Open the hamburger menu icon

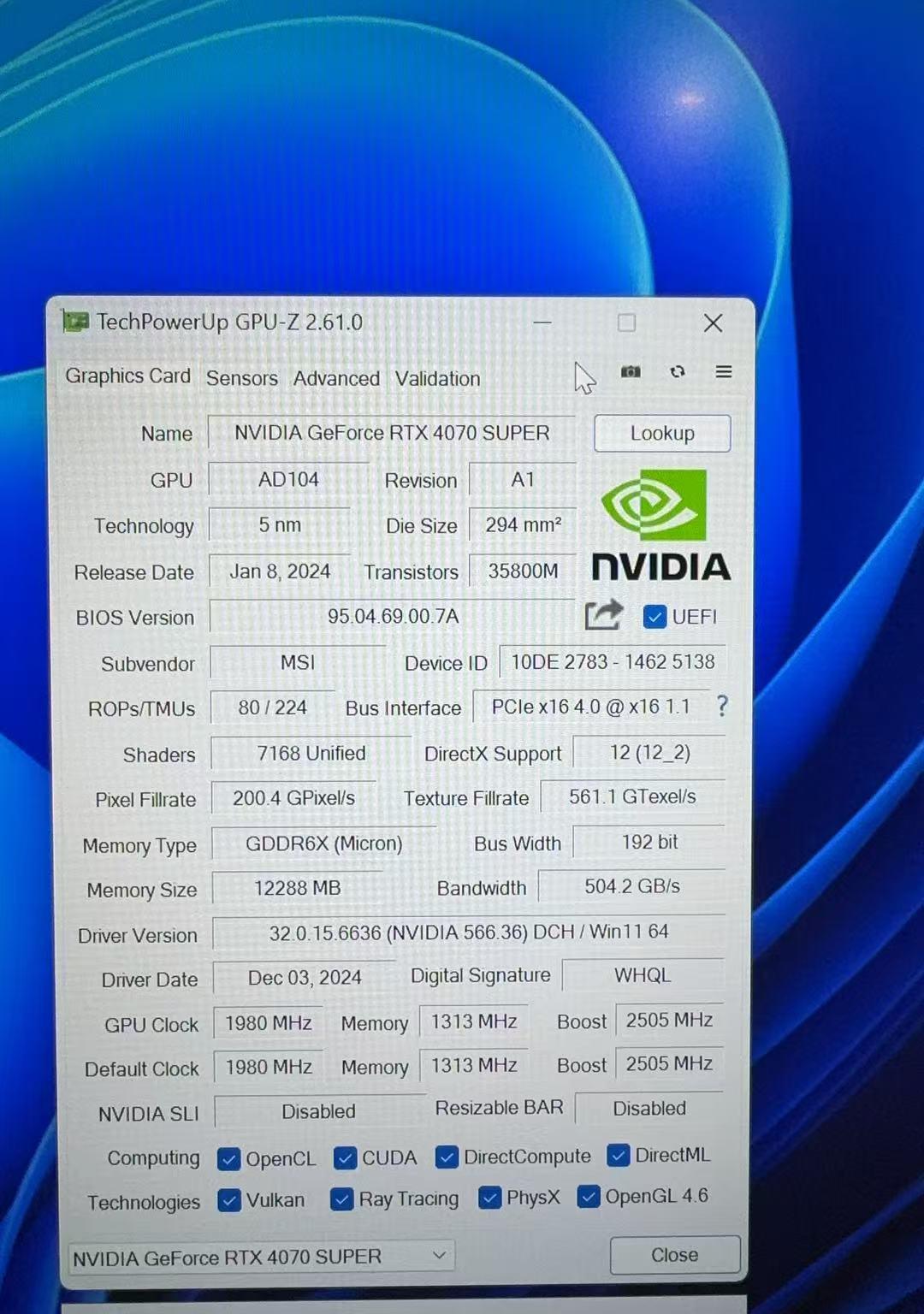pos(724,371)
